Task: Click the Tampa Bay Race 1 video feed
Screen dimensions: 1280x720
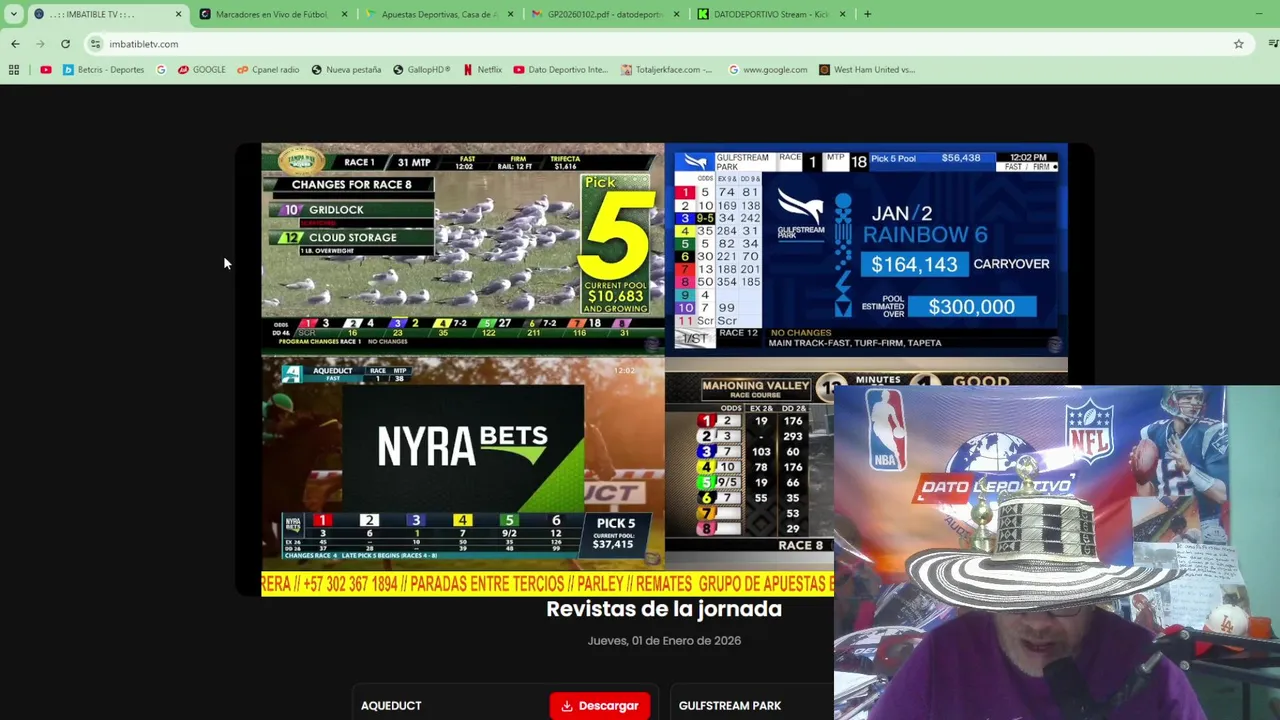Action: click(462, 250)
